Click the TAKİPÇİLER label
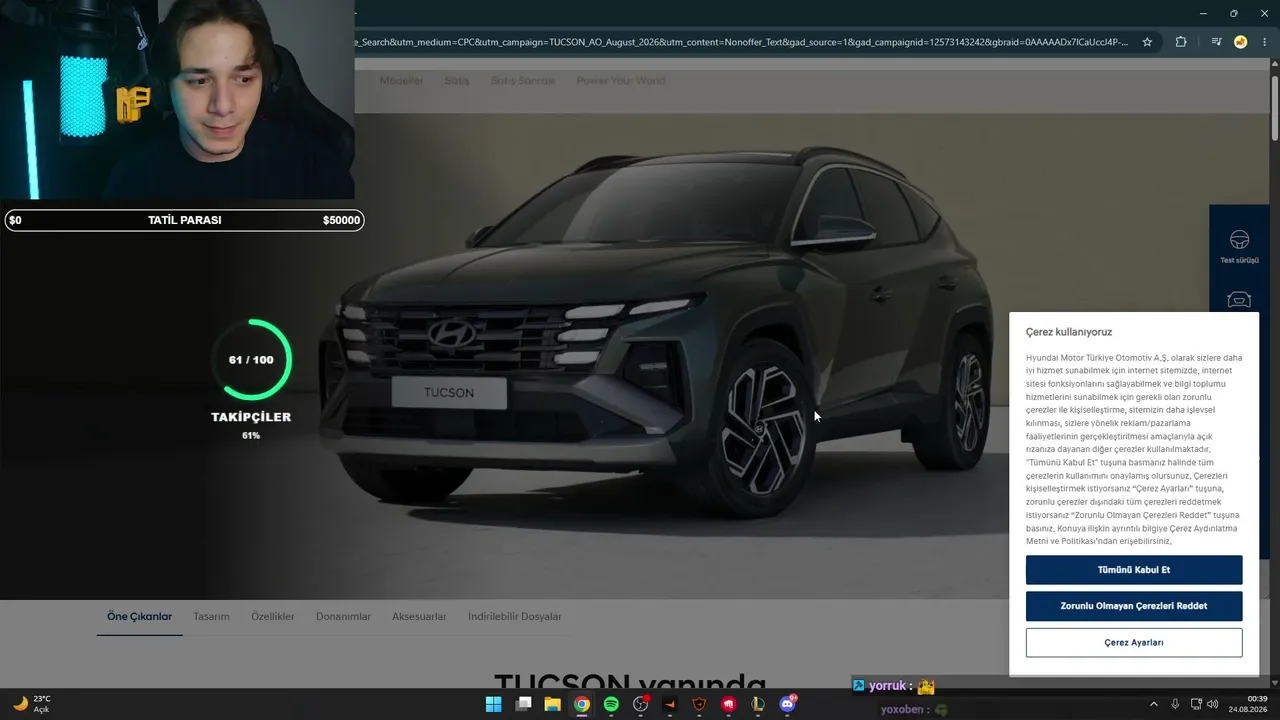 (251, 417)
